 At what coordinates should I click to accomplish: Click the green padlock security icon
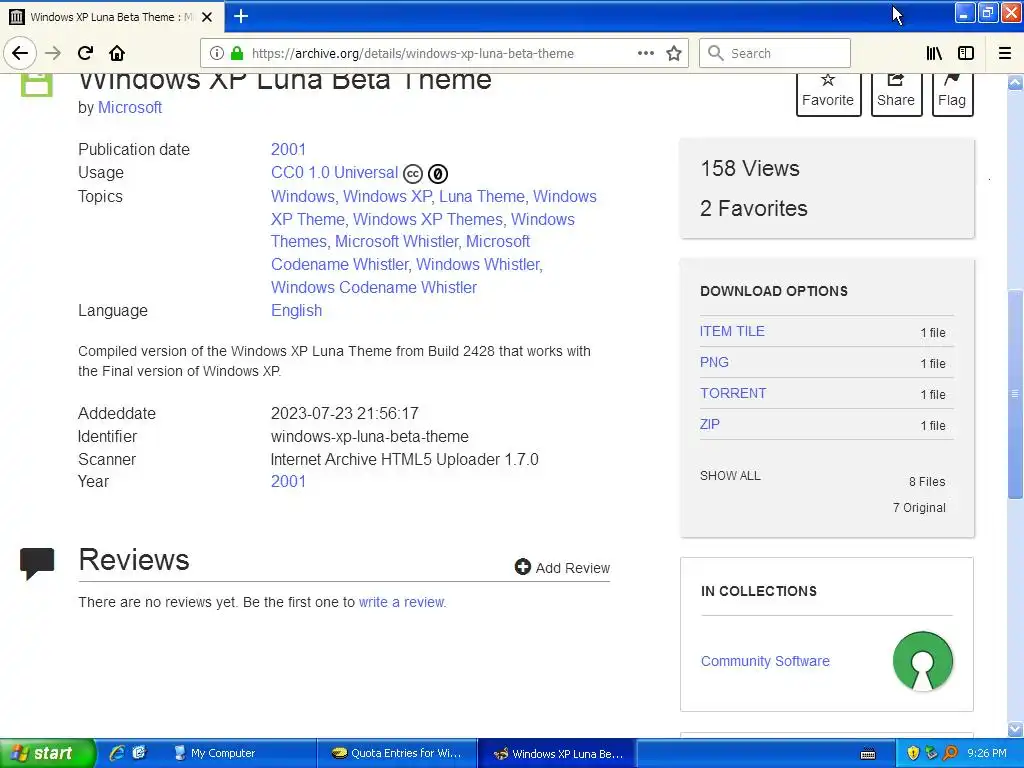237,53
